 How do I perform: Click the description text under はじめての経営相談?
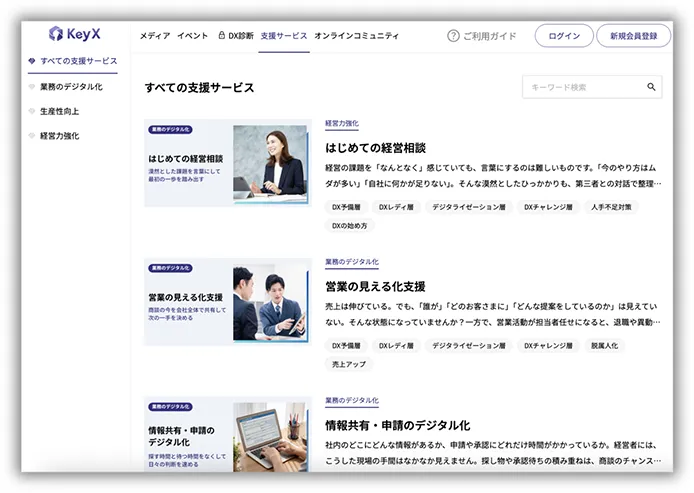point(493,176)
